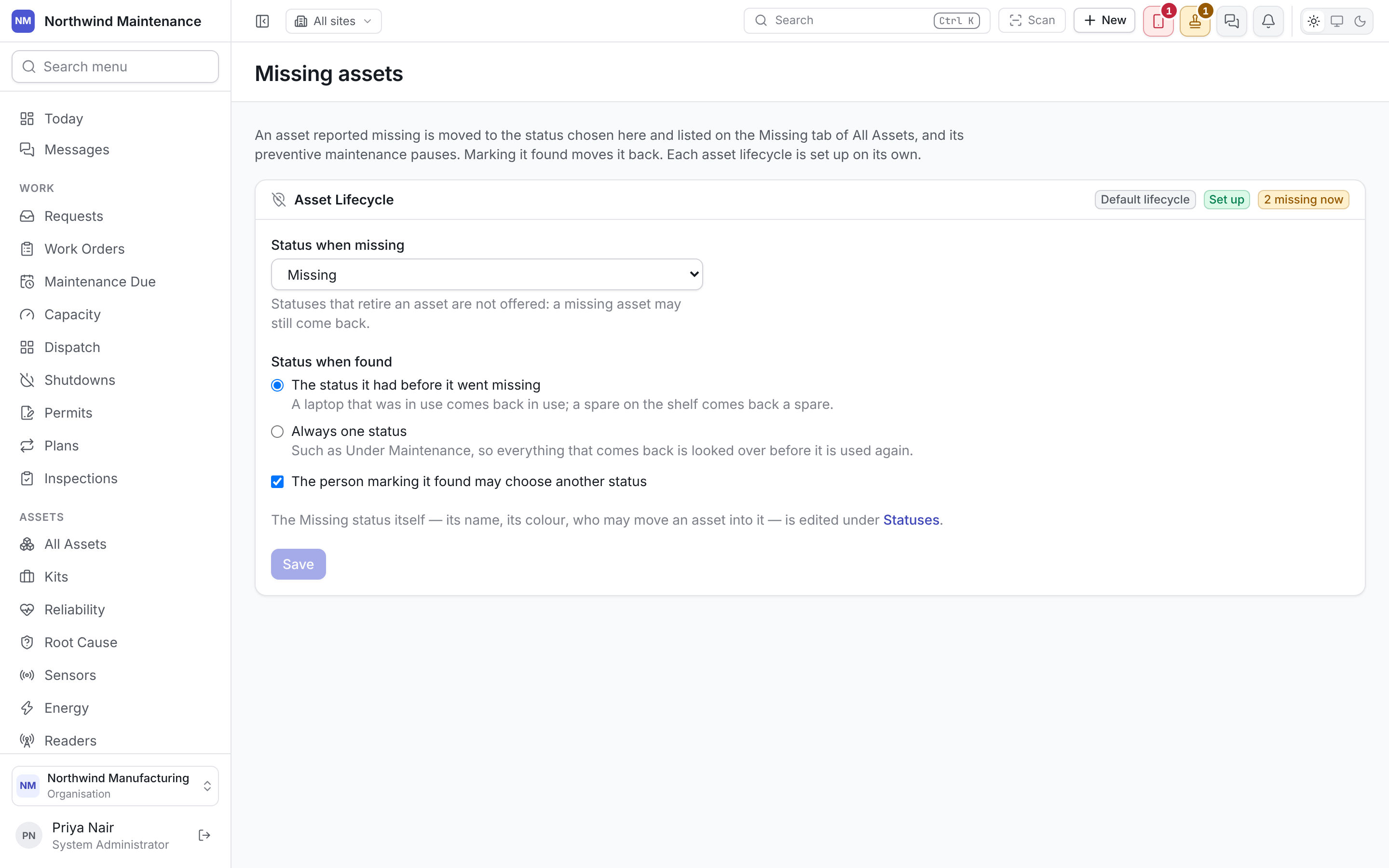Click the Asset Lifecycle missing-pin icon
The width and height of the screenshot is (1389, 868).
(x=279, y=200)
